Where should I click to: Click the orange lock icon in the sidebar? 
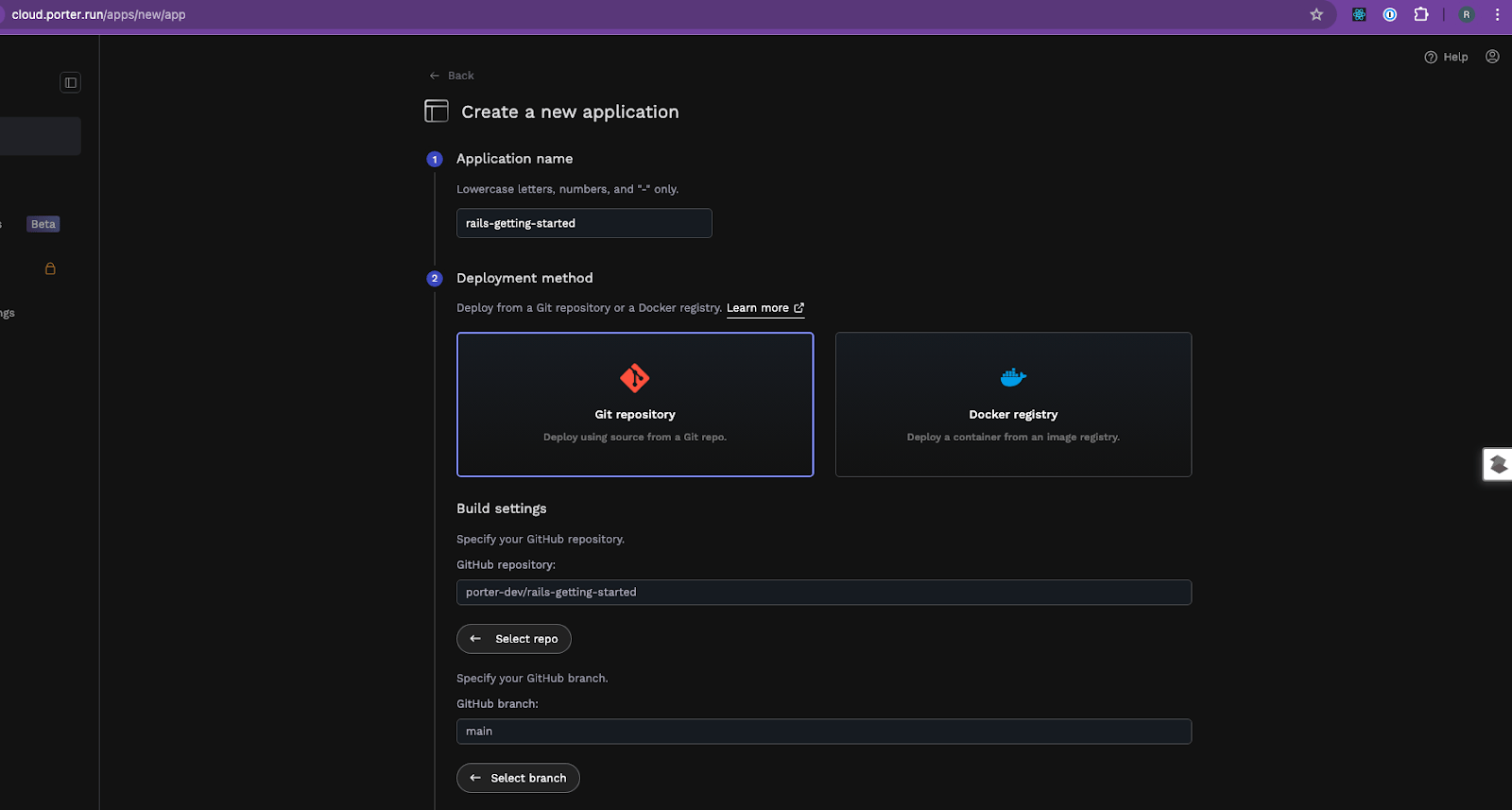click(x=50, y=268)
